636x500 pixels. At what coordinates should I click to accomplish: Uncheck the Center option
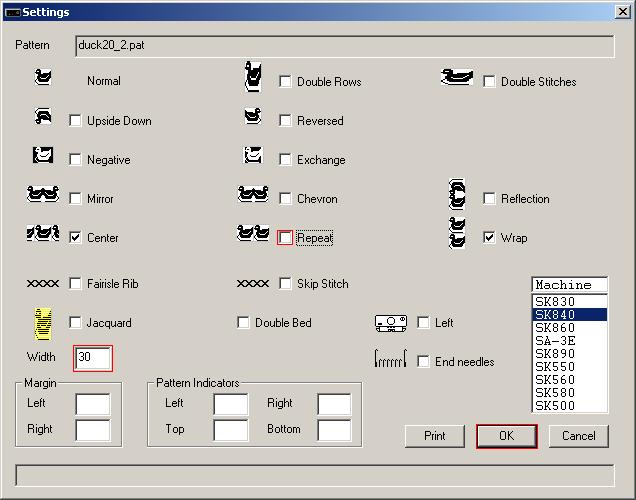[x=76, y=238]
